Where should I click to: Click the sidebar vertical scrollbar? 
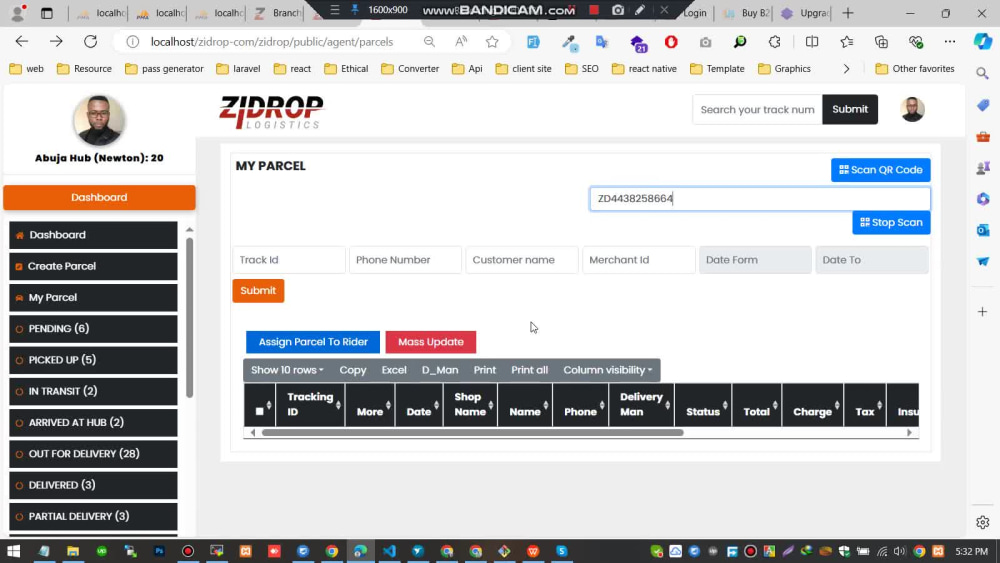(189, 317)
